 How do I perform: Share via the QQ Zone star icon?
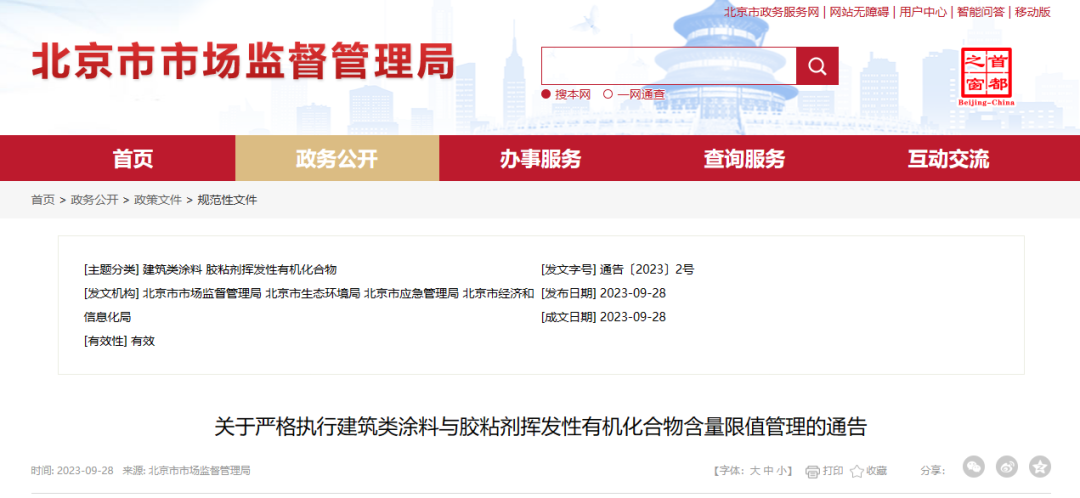coord(1040,467)
